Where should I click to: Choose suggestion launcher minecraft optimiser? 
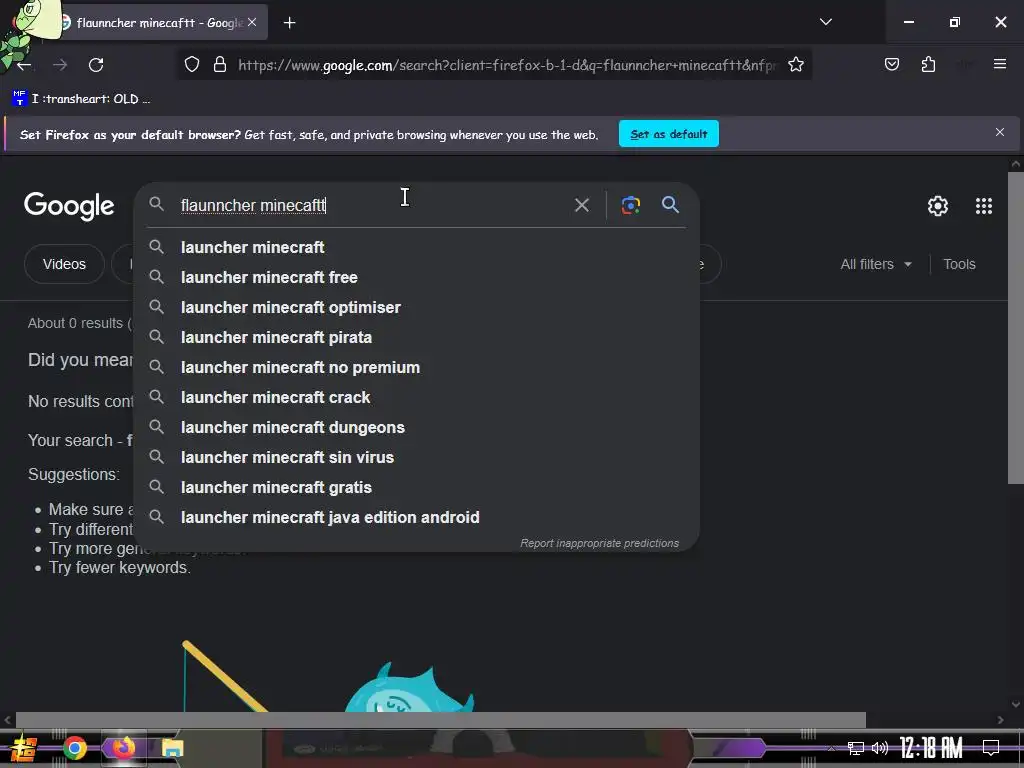[x=416, y=308]
